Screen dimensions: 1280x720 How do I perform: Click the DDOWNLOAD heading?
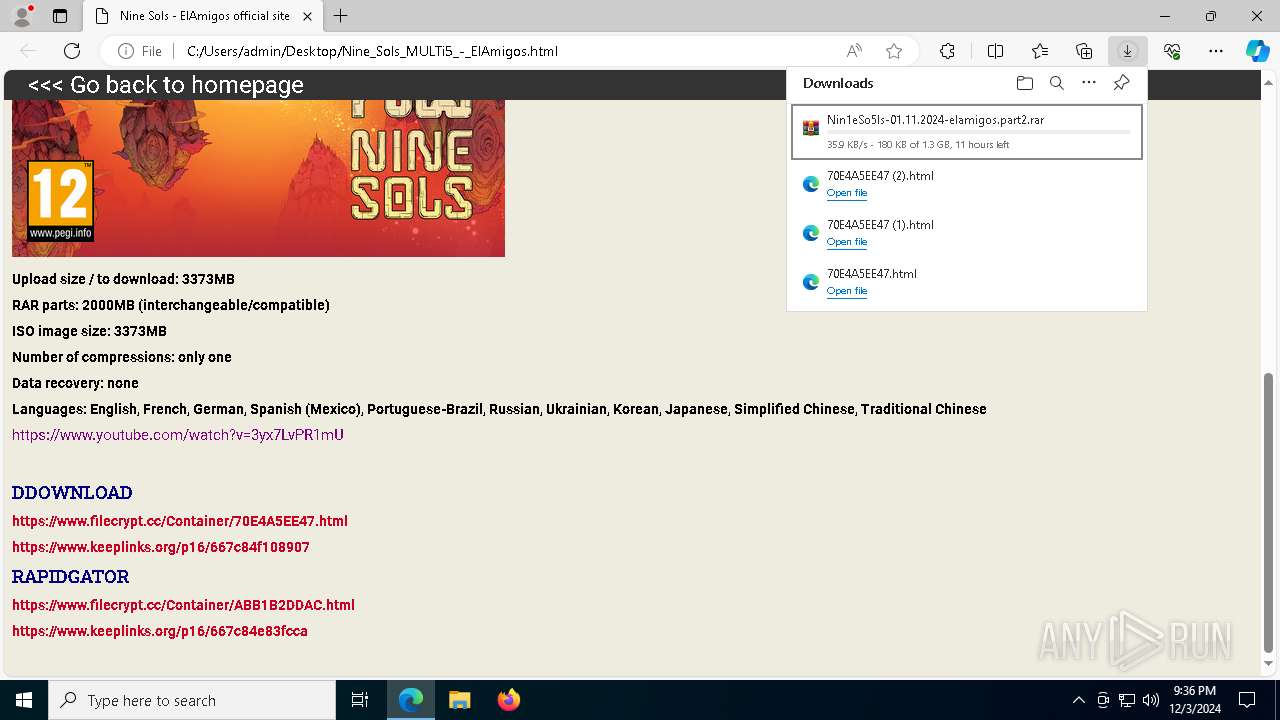point(72,493)
